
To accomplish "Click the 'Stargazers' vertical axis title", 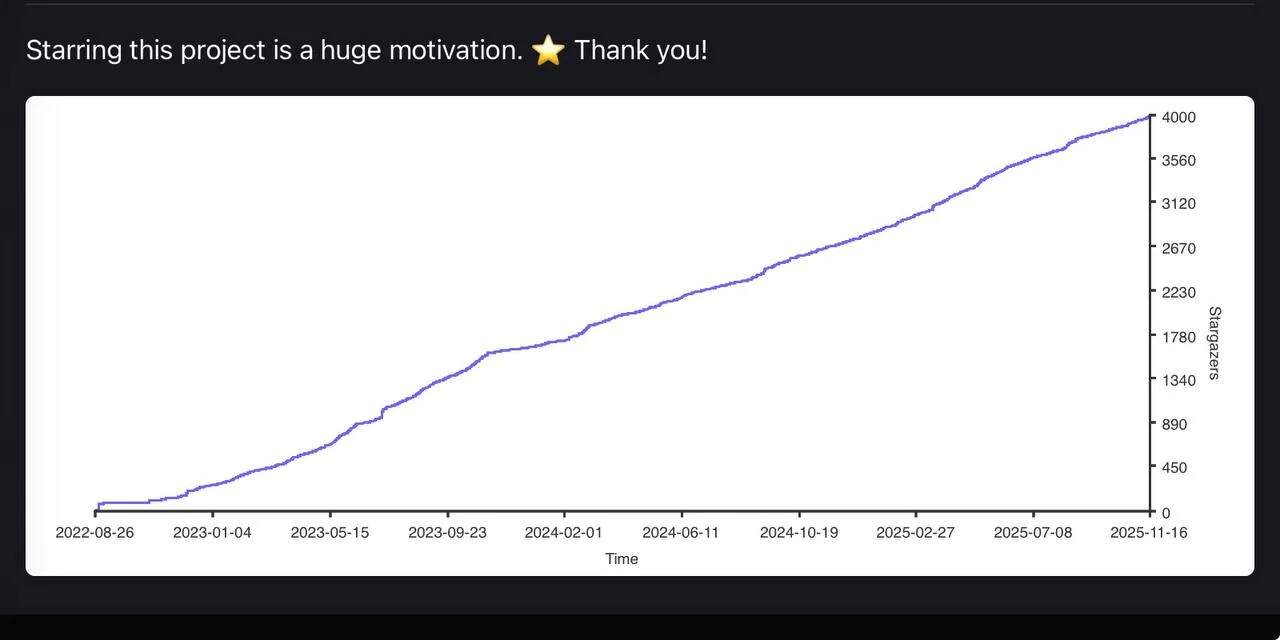I will coord(1215,343).
